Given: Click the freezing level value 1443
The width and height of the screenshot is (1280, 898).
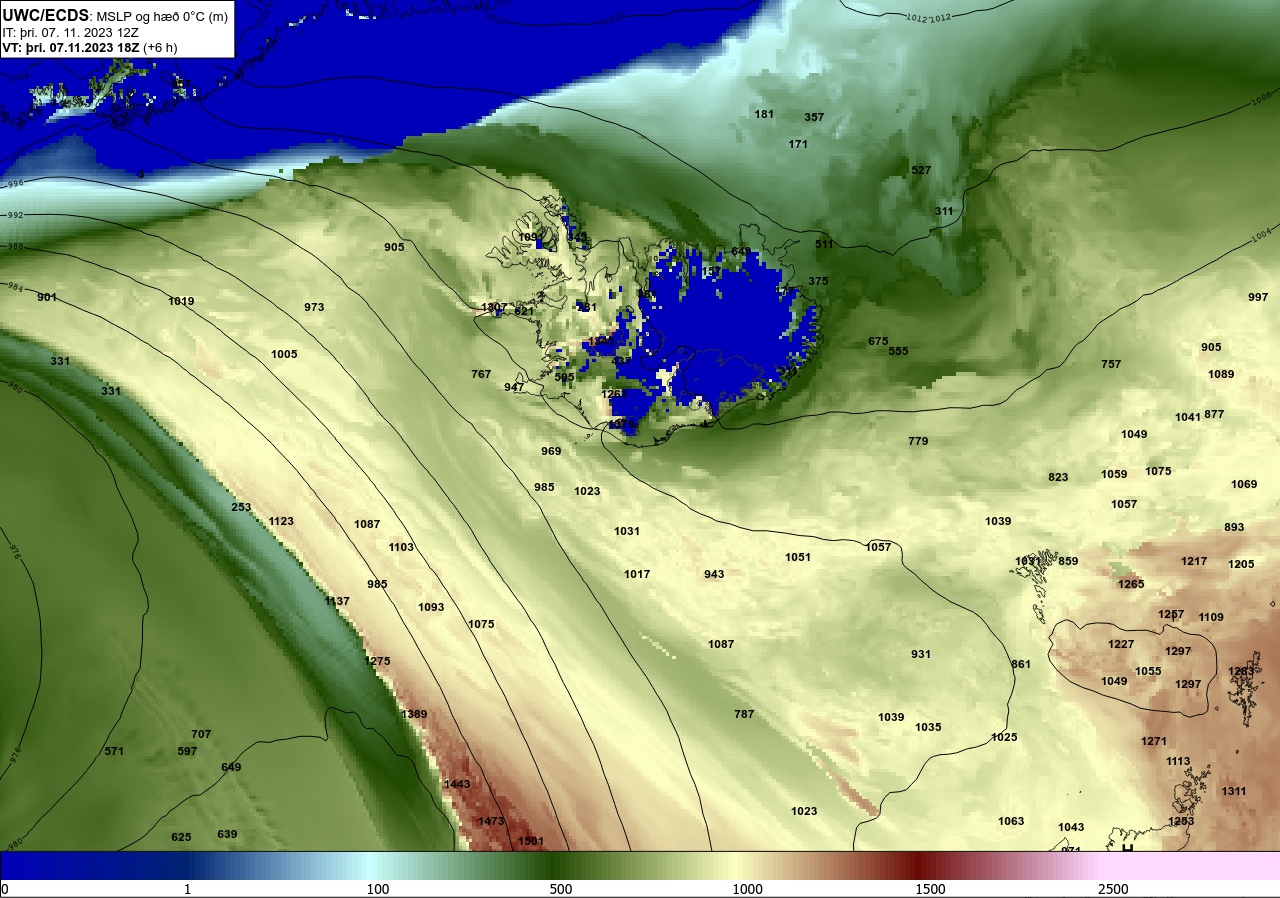Looking at the screenshot, I should click(x=457, y=784).
